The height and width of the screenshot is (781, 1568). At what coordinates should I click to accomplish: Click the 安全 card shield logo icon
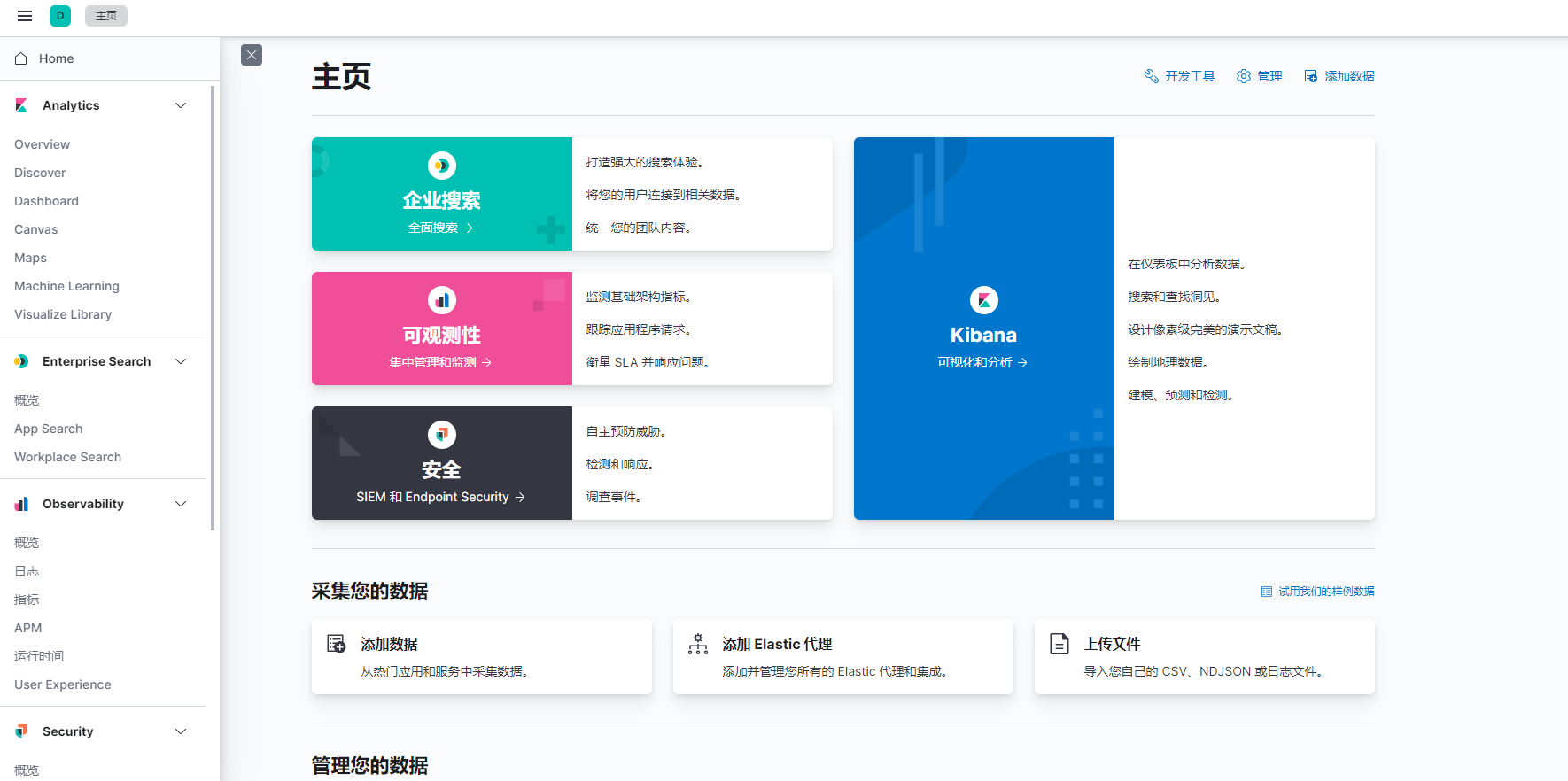tap(441, 435)
